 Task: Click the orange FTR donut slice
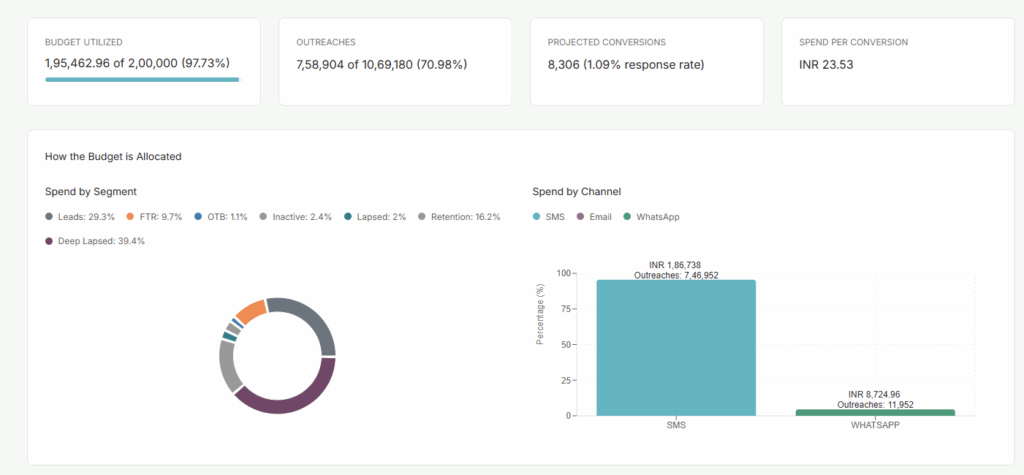point(251,309)
